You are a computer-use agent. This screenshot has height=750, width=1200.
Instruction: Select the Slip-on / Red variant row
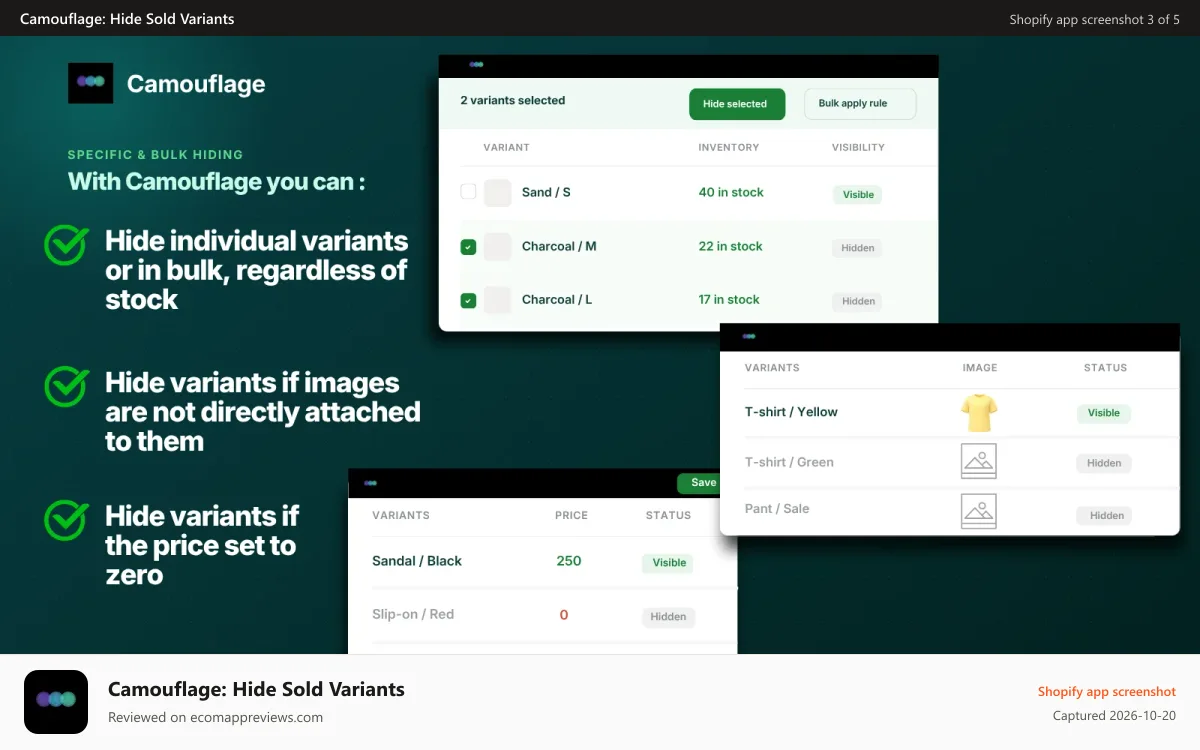click(542, 615)
